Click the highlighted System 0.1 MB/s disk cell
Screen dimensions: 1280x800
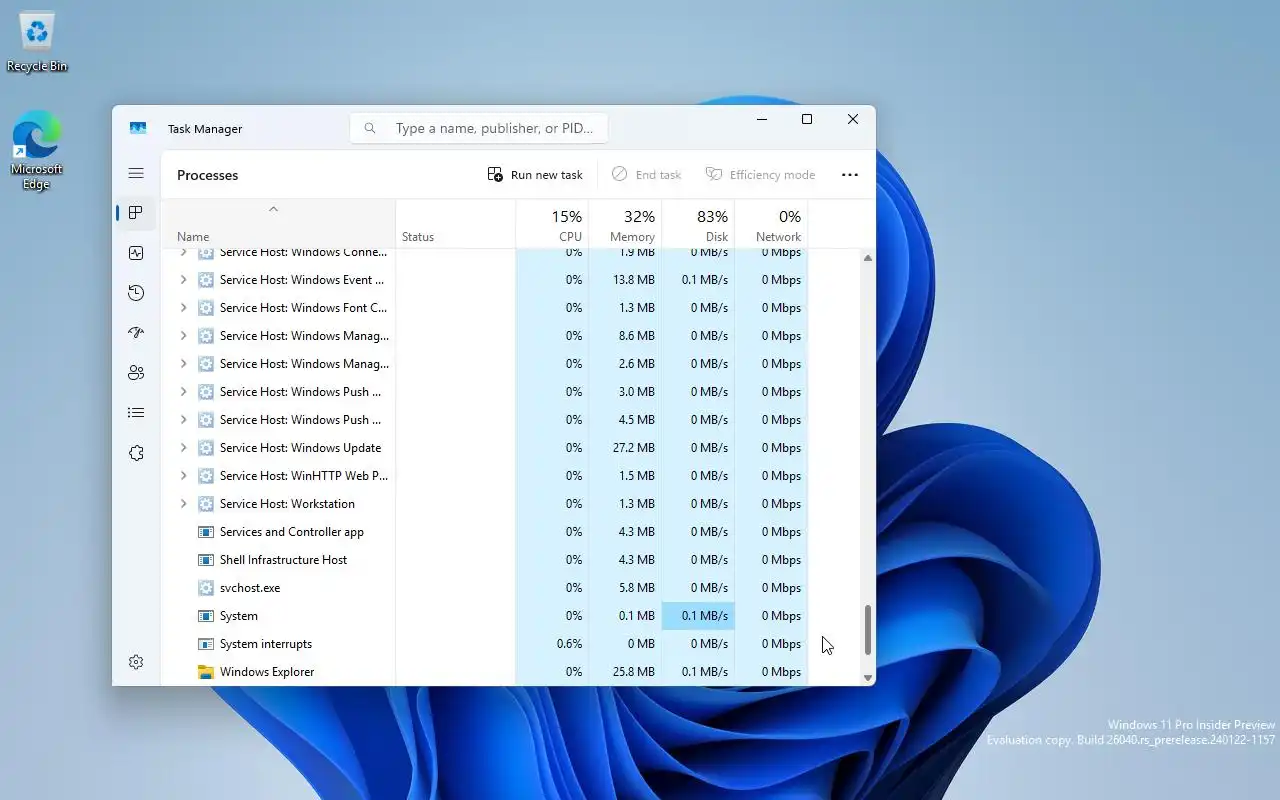click(698, 616)
